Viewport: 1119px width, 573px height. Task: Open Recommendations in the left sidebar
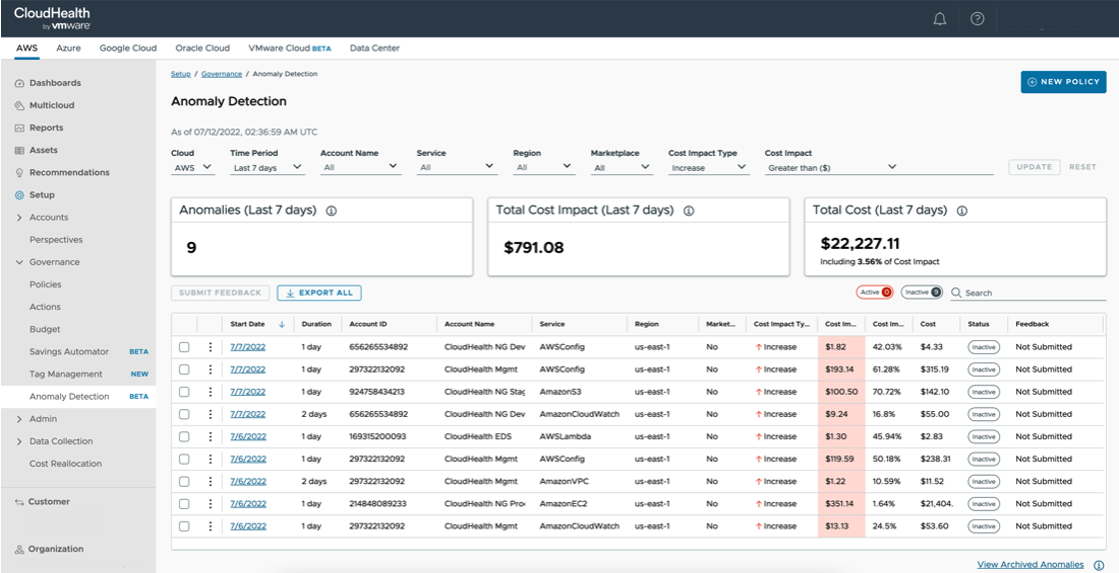pos(69,172)
